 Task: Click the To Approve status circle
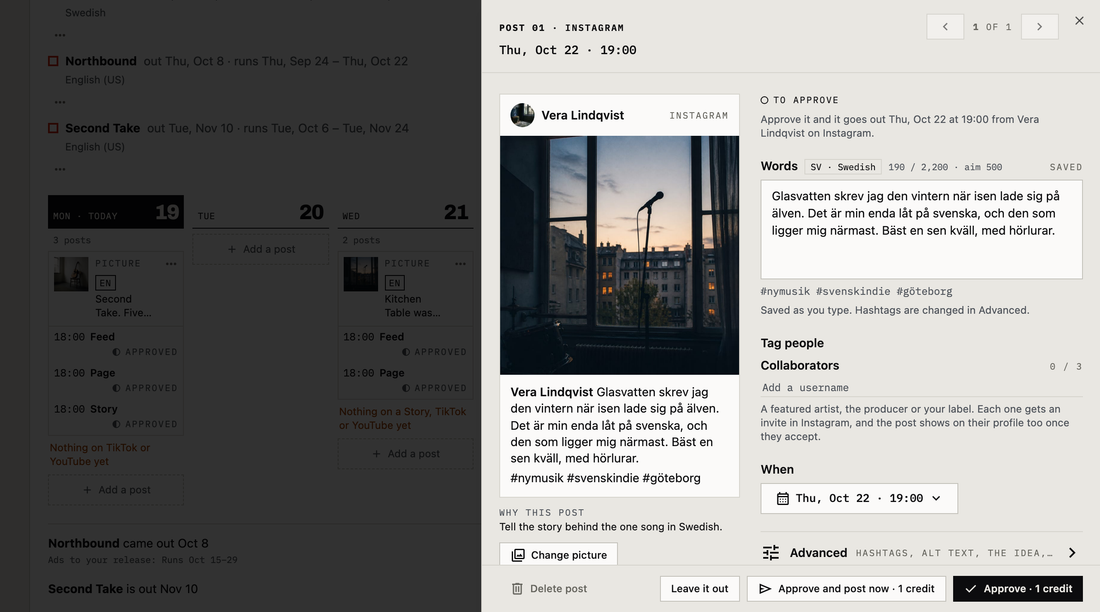(x=765, y=100)
